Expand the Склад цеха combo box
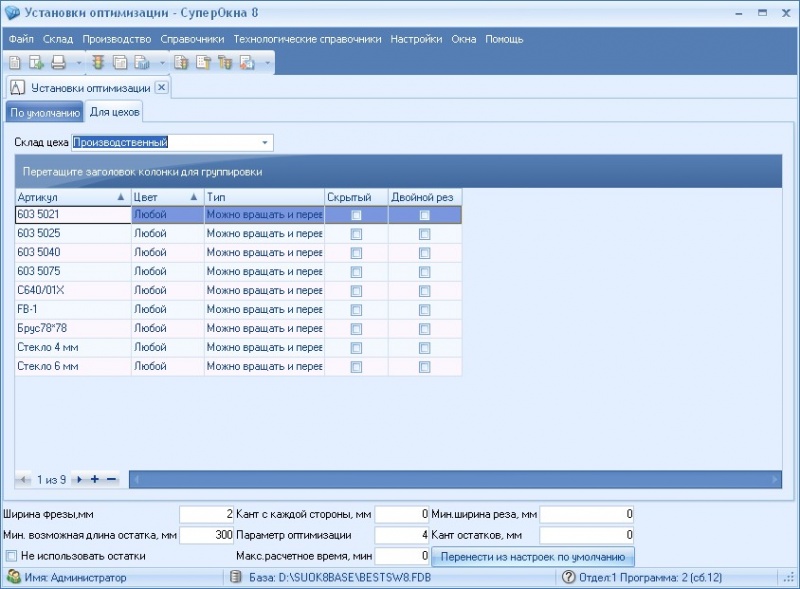This screenshot has width=800, height=589. (x=265, y=142)
